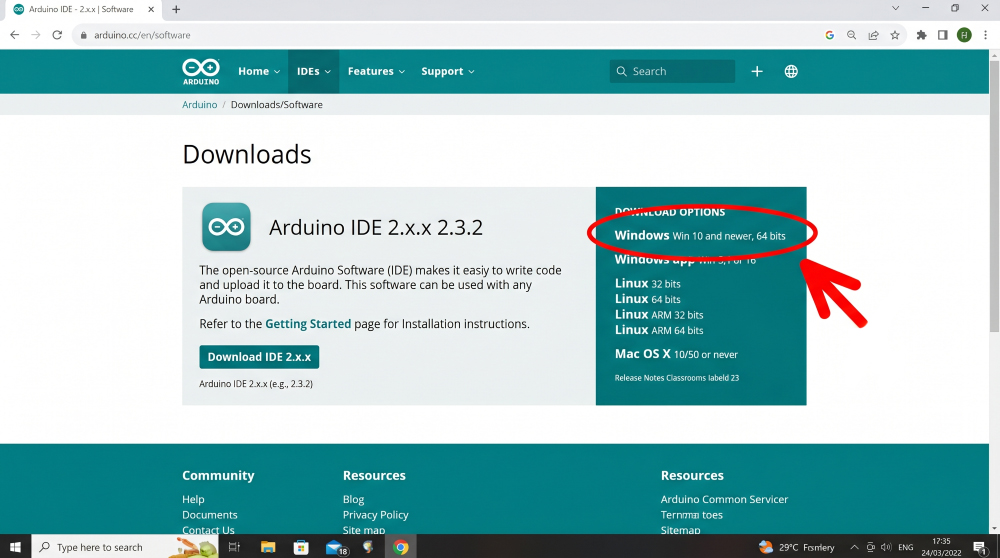This screenshot has height=558, width=1000.
Task: Open the Windows Start menu
Action: click(15, 547)
